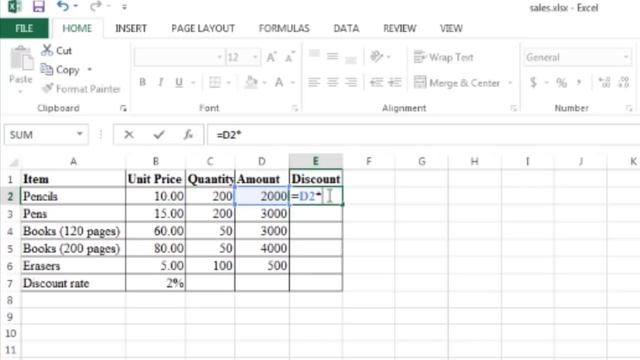Click the Paste clipboard icon
640x360 pixels.
[21, 59]
